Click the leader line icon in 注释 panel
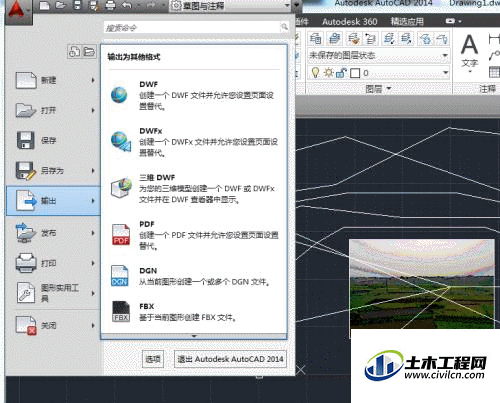Image resolution: width=500 pixels, height=403 pixels. pos(494,56)
